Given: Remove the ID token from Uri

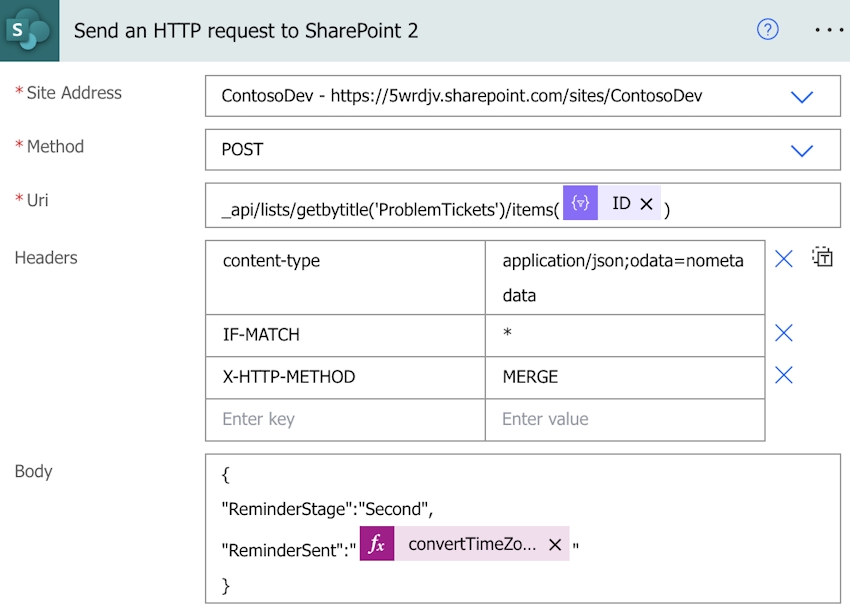Looking at the screenshot, I should click(646, 204).
